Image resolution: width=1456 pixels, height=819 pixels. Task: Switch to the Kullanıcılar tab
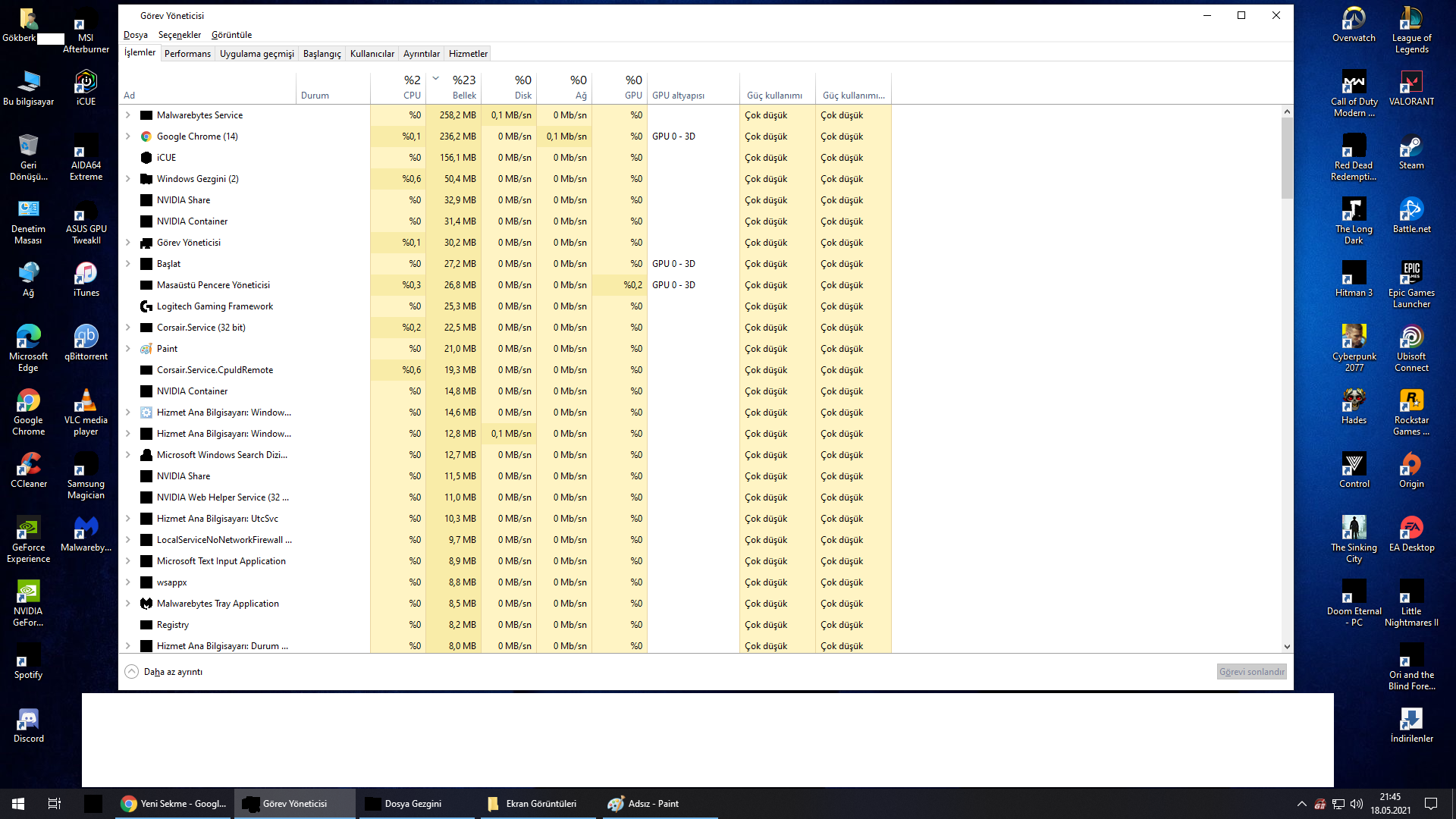372,54
